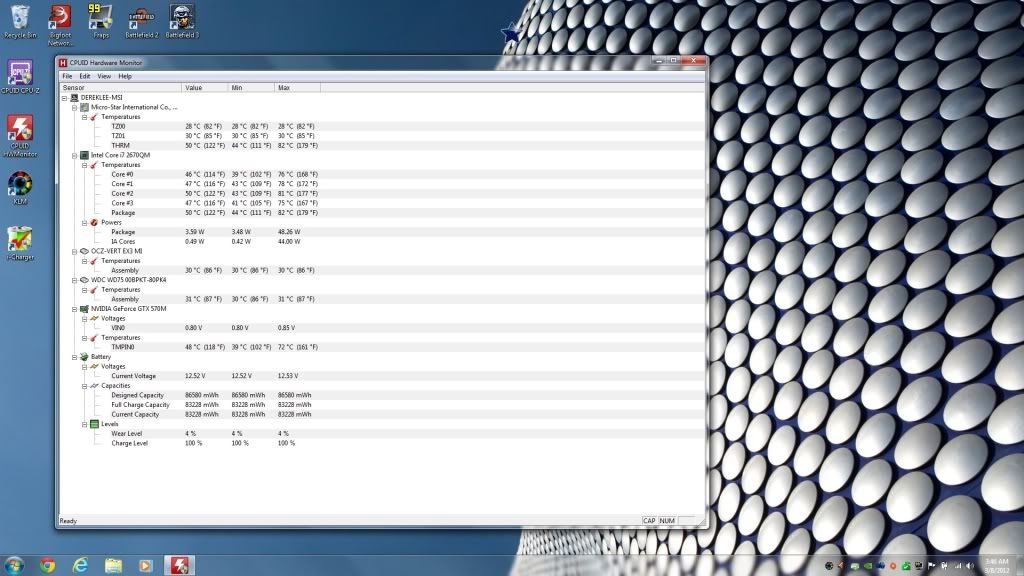
Task: Collapse the Battery node
Action: pyautogui.click(x=74, y=357)
